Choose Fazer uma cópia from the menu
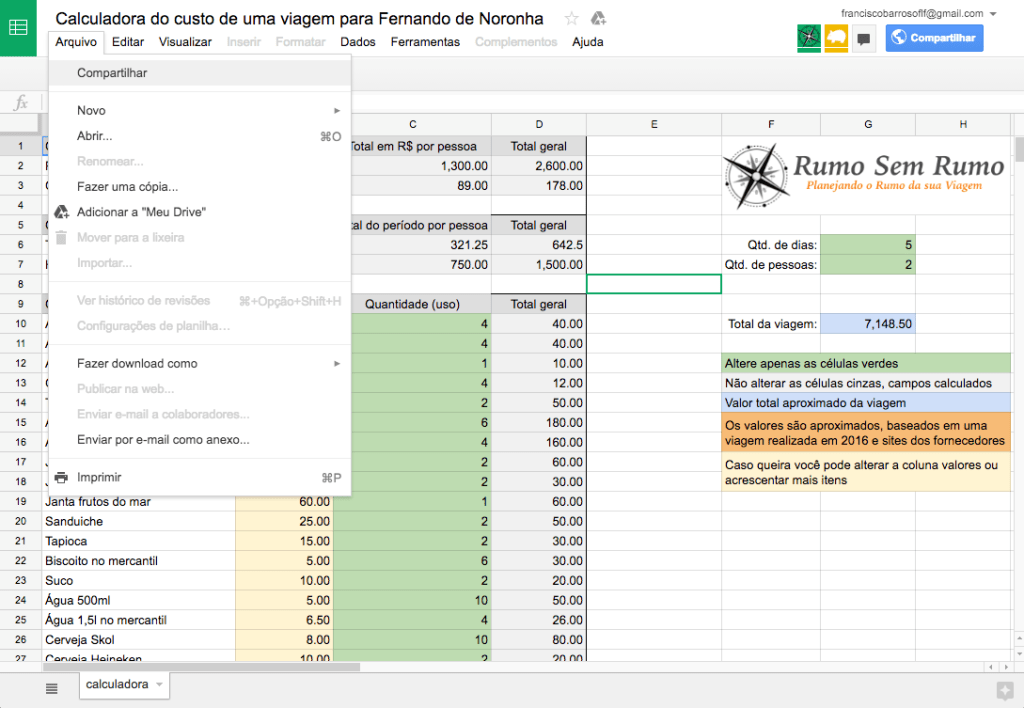 128,186
